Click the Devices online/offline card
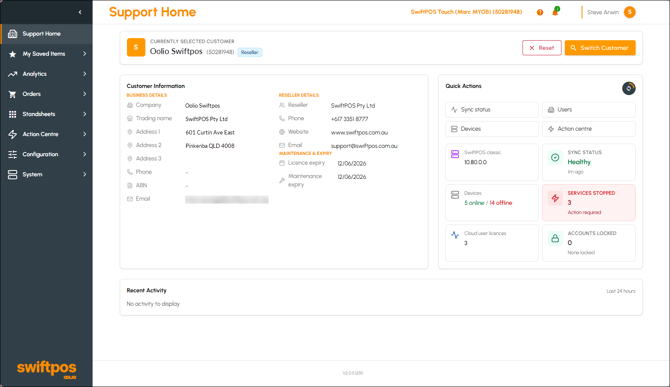Viewport: 670px width, 387px height. (492, 202)
